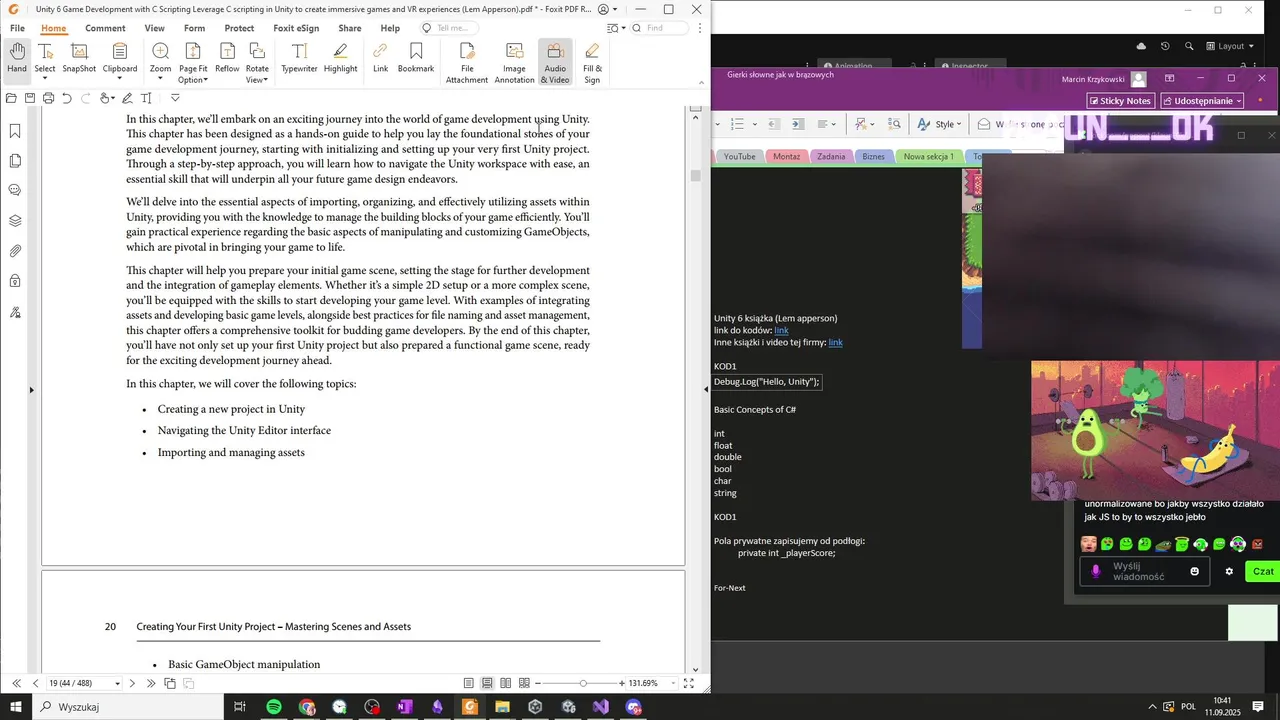Open Fill & Sign tool
The width and height of the screenshot is (1280, 720).
[x=592, y=63]
